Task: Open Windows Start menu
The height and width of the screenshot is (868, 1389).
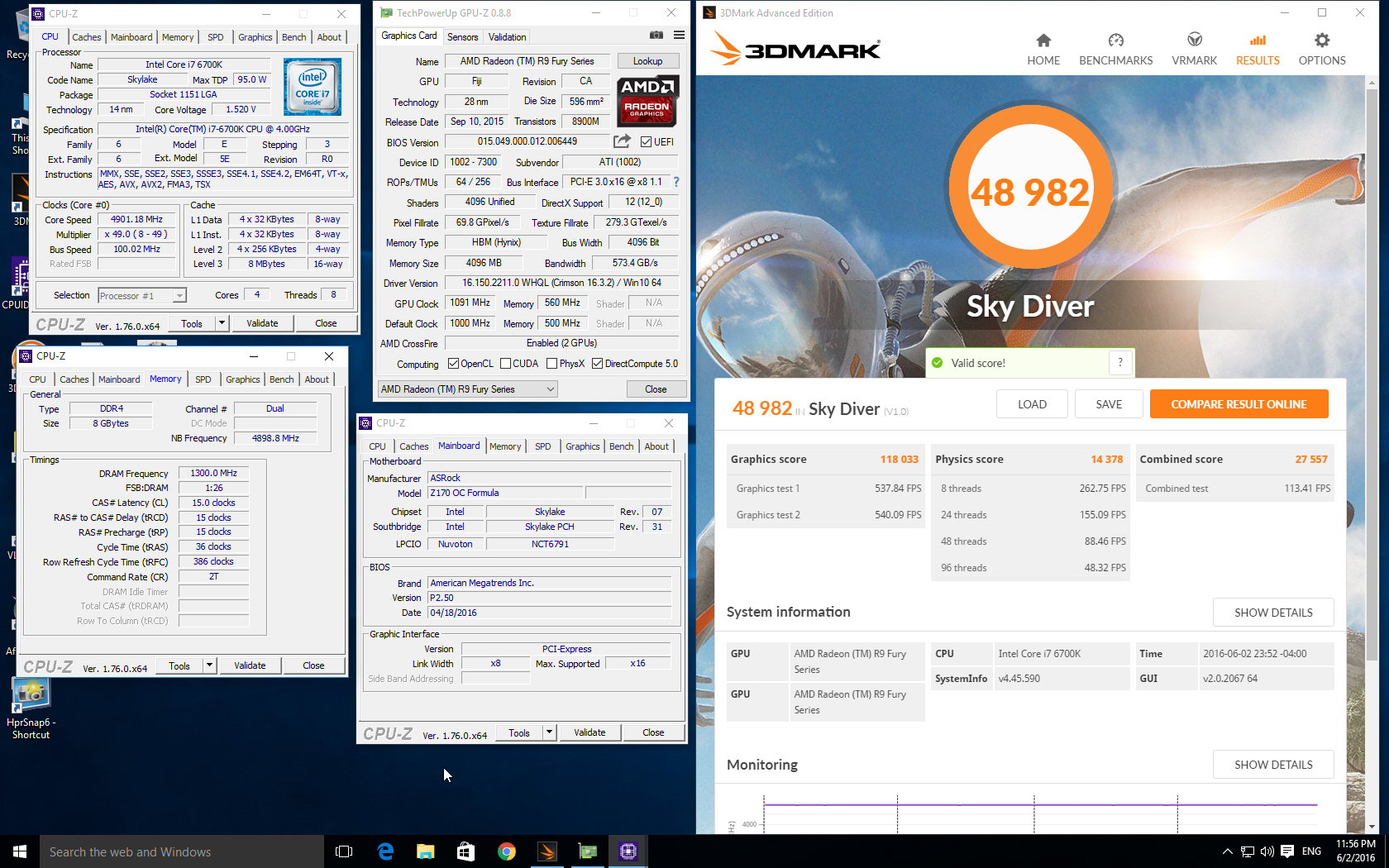Action: pyautogui.click(x=20, y=851)
